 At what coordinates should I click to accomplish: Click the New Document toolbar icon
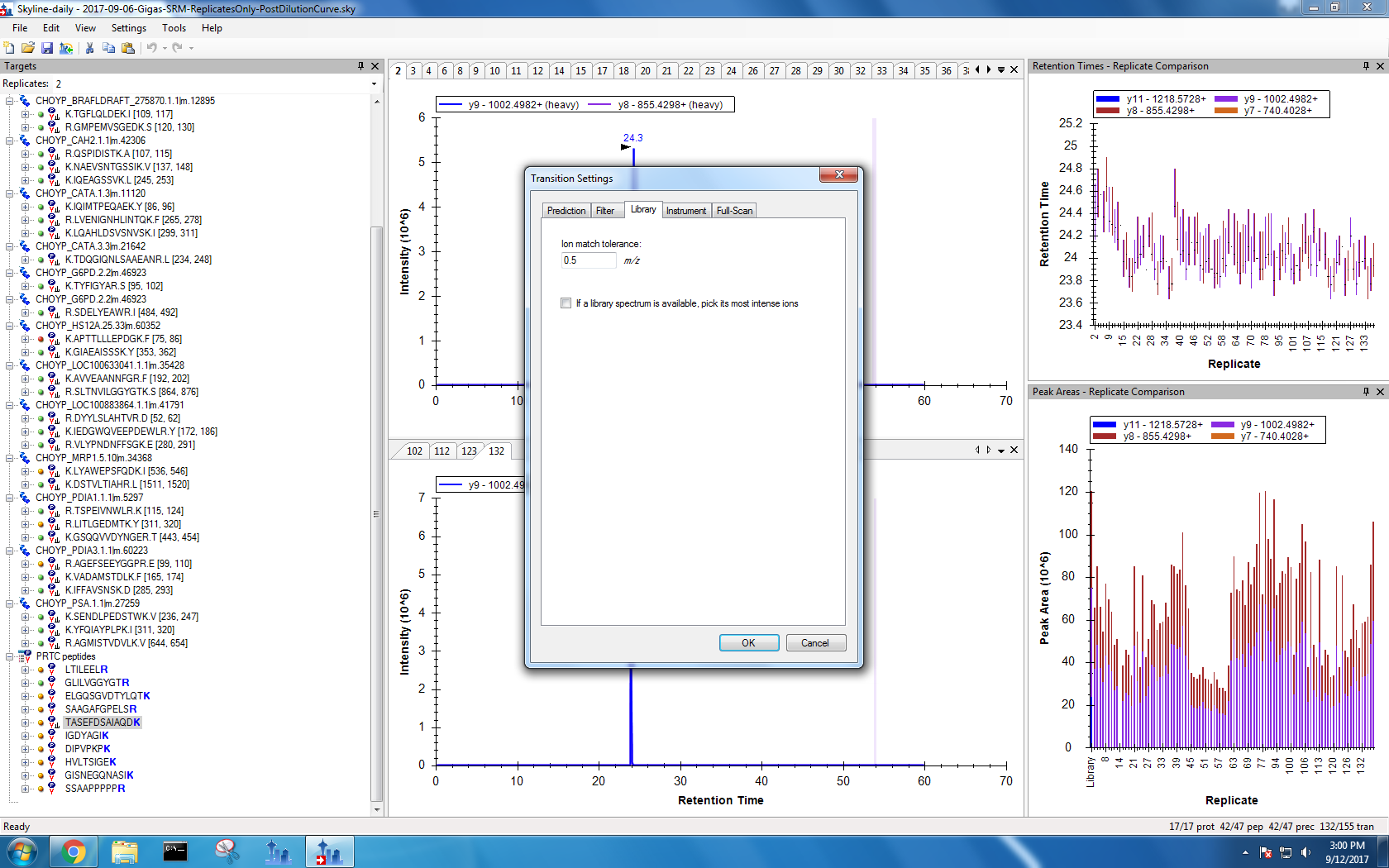[9, 48]
